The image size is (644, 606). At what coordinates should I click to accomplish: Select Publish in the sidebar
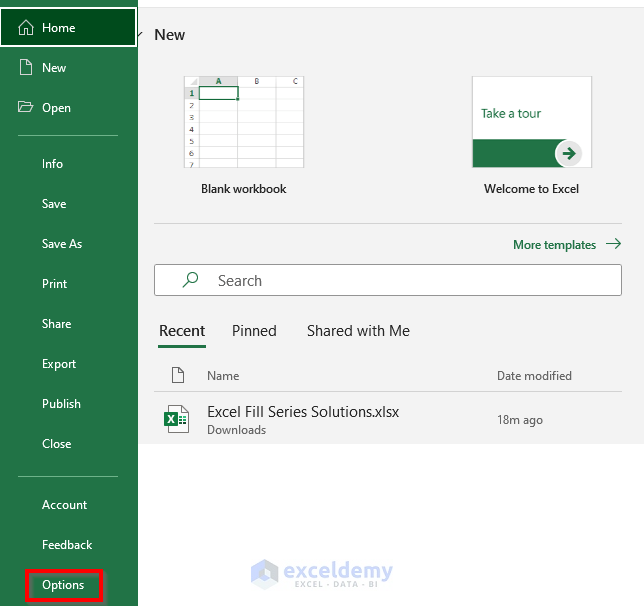(x=61, y=403)
